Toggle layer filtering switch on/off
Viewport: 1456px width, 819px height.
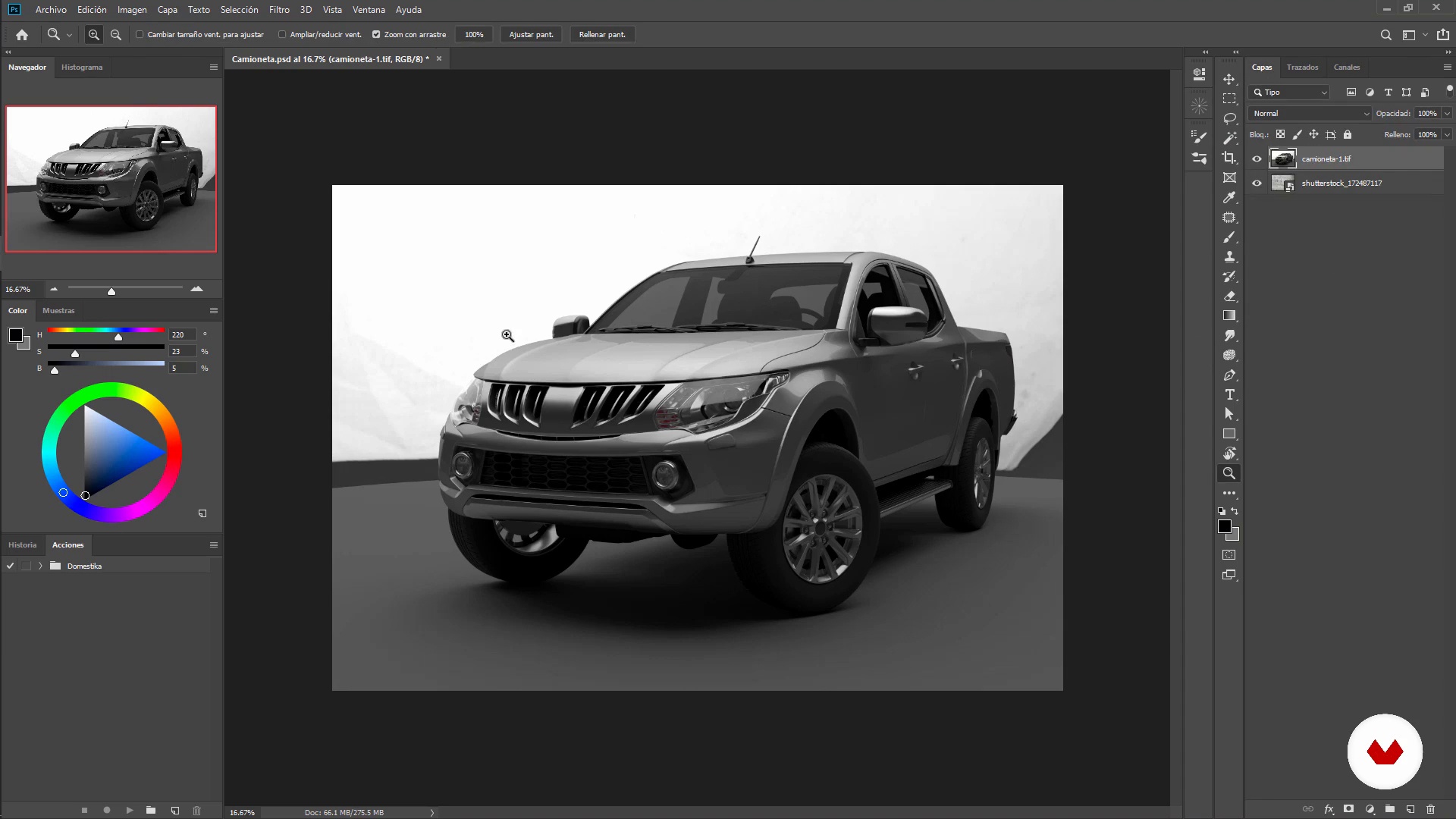coord(1449,89)
